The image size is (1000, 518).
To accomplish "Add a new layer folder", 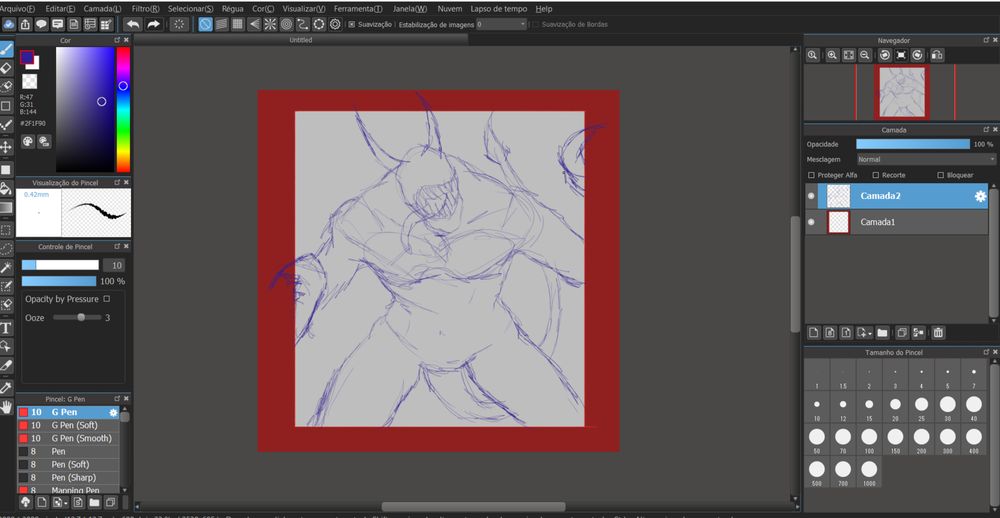I will (x=882, y=332).
